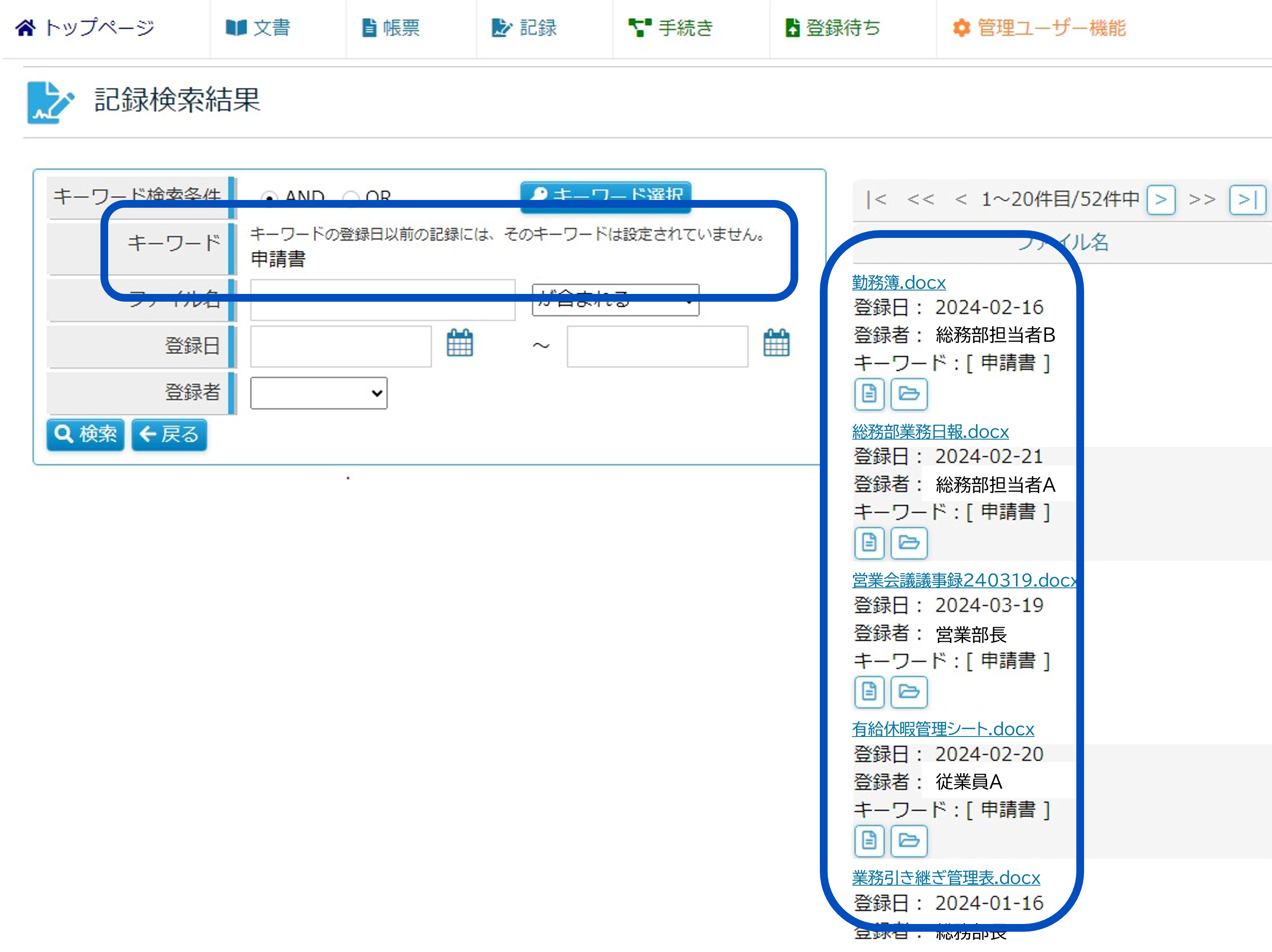
Task: Open the 業務引き継ぎ管理表.docx link
Action: point(945,877)
